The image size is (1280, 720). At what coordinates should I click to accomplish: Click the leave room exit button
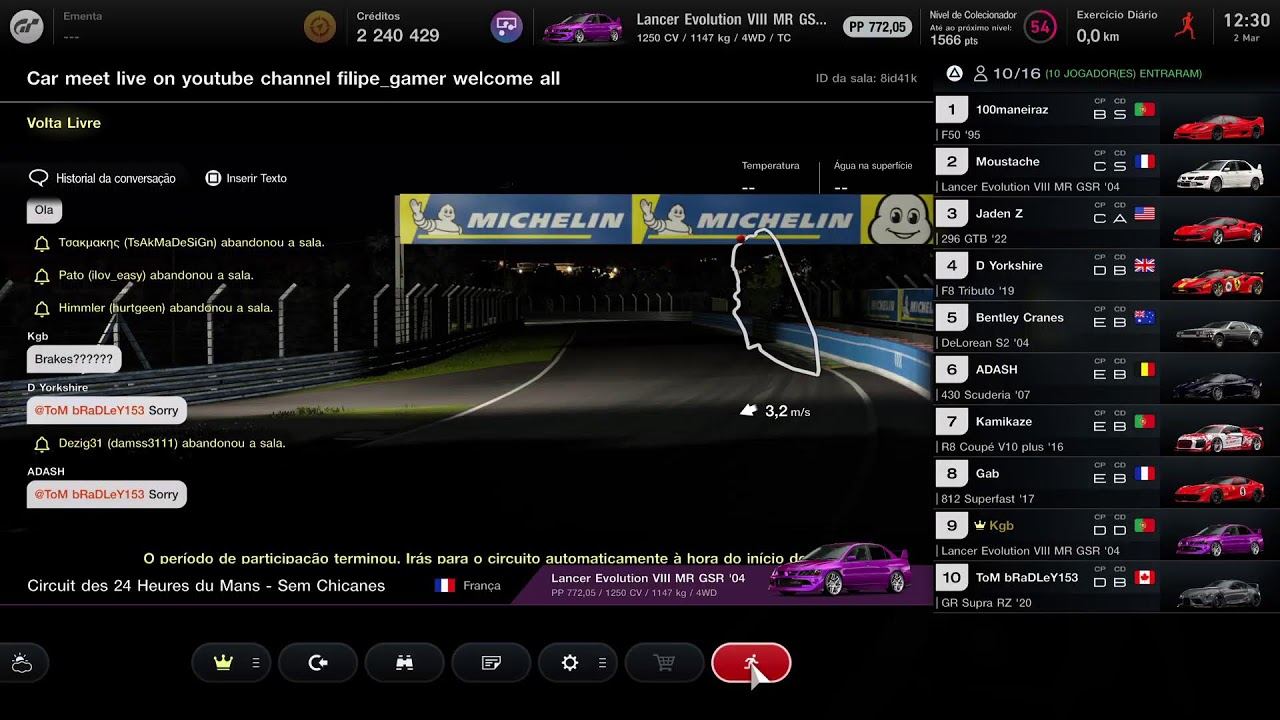[x=318, y=663]
